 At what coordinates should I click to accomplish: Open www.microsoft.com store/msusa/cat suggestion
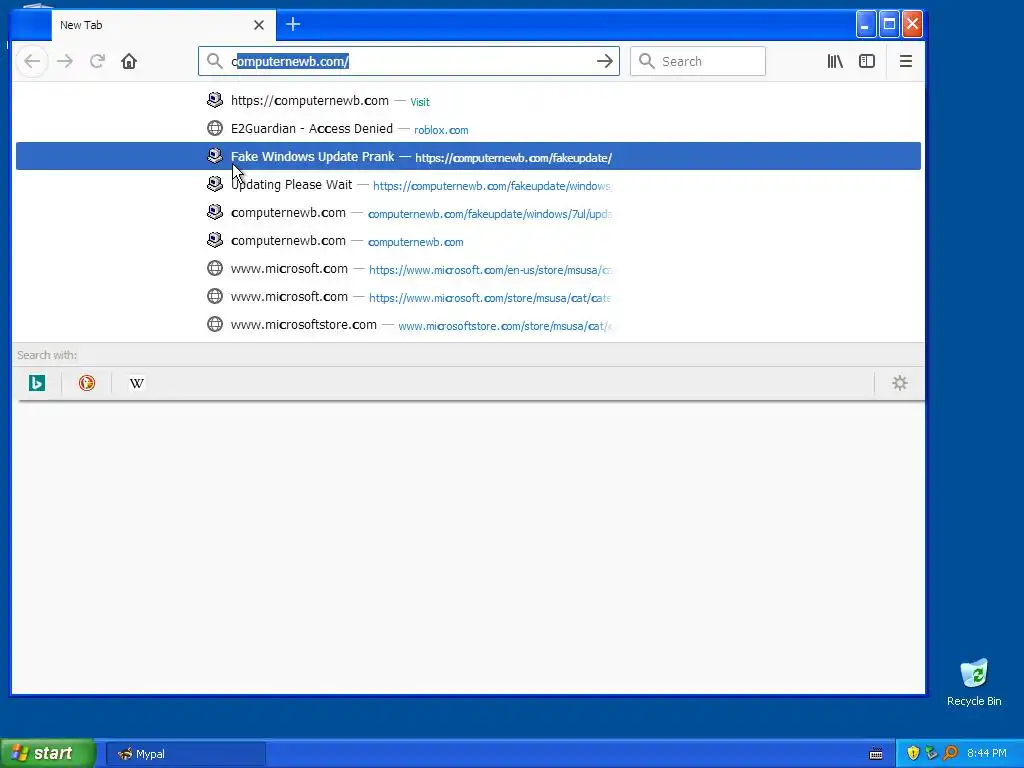tap(468, 297)
